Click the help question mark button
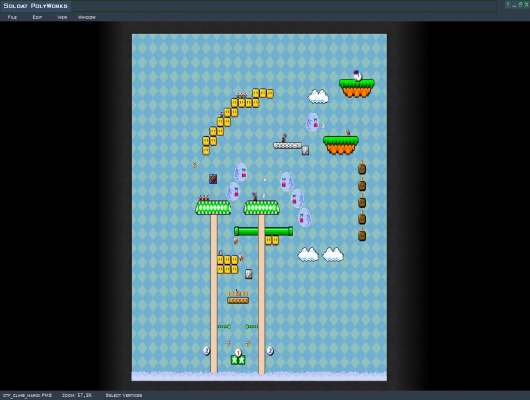This screenshot has width=530, height=400. coord(508,4)
